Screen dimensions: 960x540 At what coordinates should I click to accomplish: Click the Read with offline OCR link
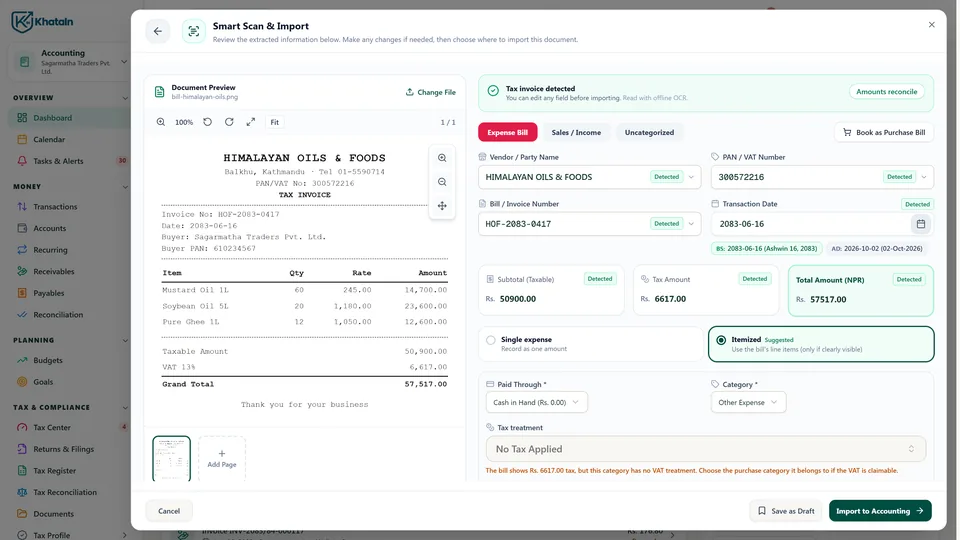[654, 98]
